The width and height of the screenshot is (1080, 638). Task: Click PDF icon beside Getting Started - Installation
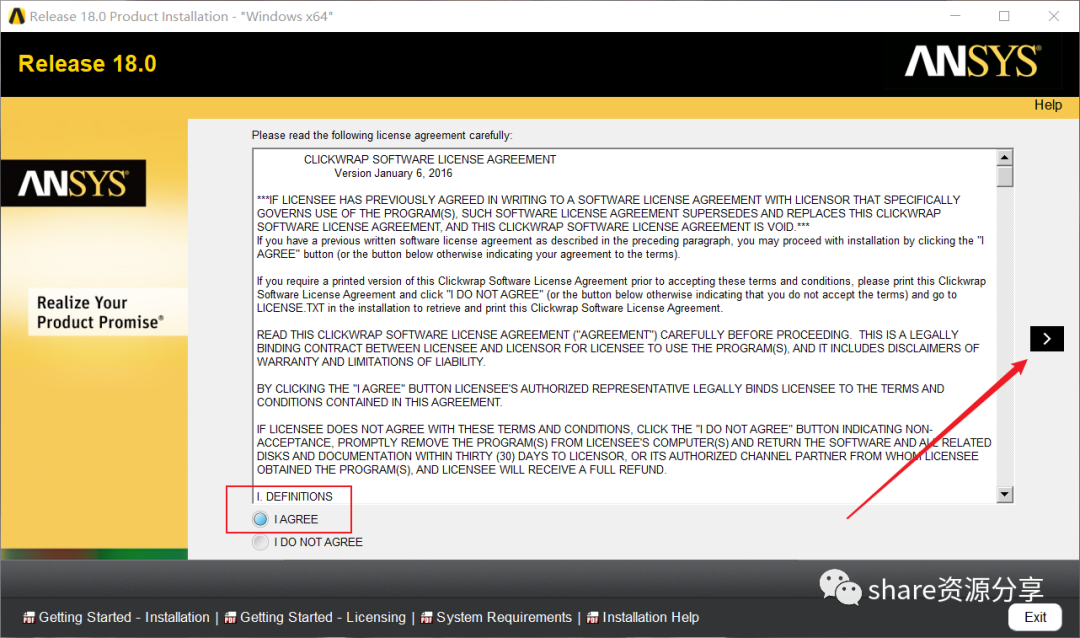[x=29, y=618]
